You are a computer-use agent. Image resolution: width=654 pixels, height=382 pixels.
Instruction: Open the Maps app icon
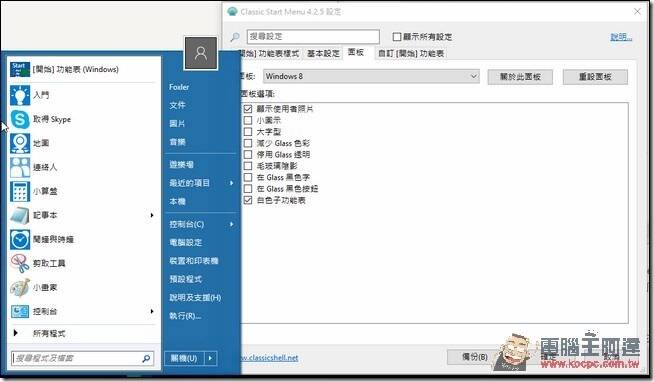pyautogui.click(x=20, y=143)
